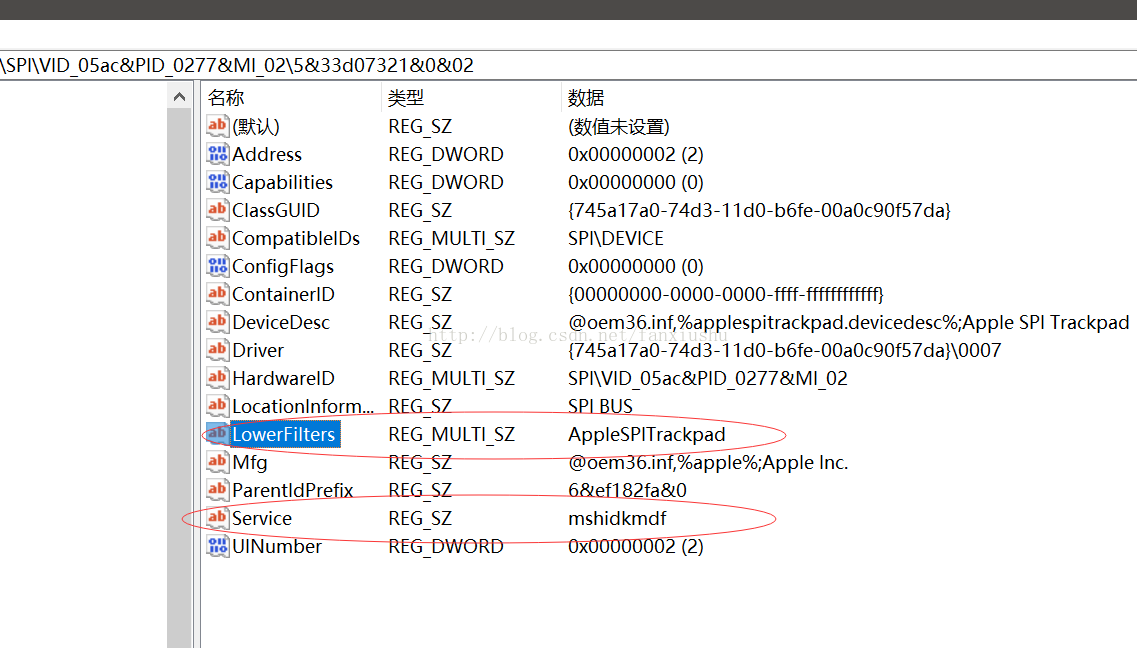
Task: Click the string icon beside LocationInform...
Action: click(218, 406)
